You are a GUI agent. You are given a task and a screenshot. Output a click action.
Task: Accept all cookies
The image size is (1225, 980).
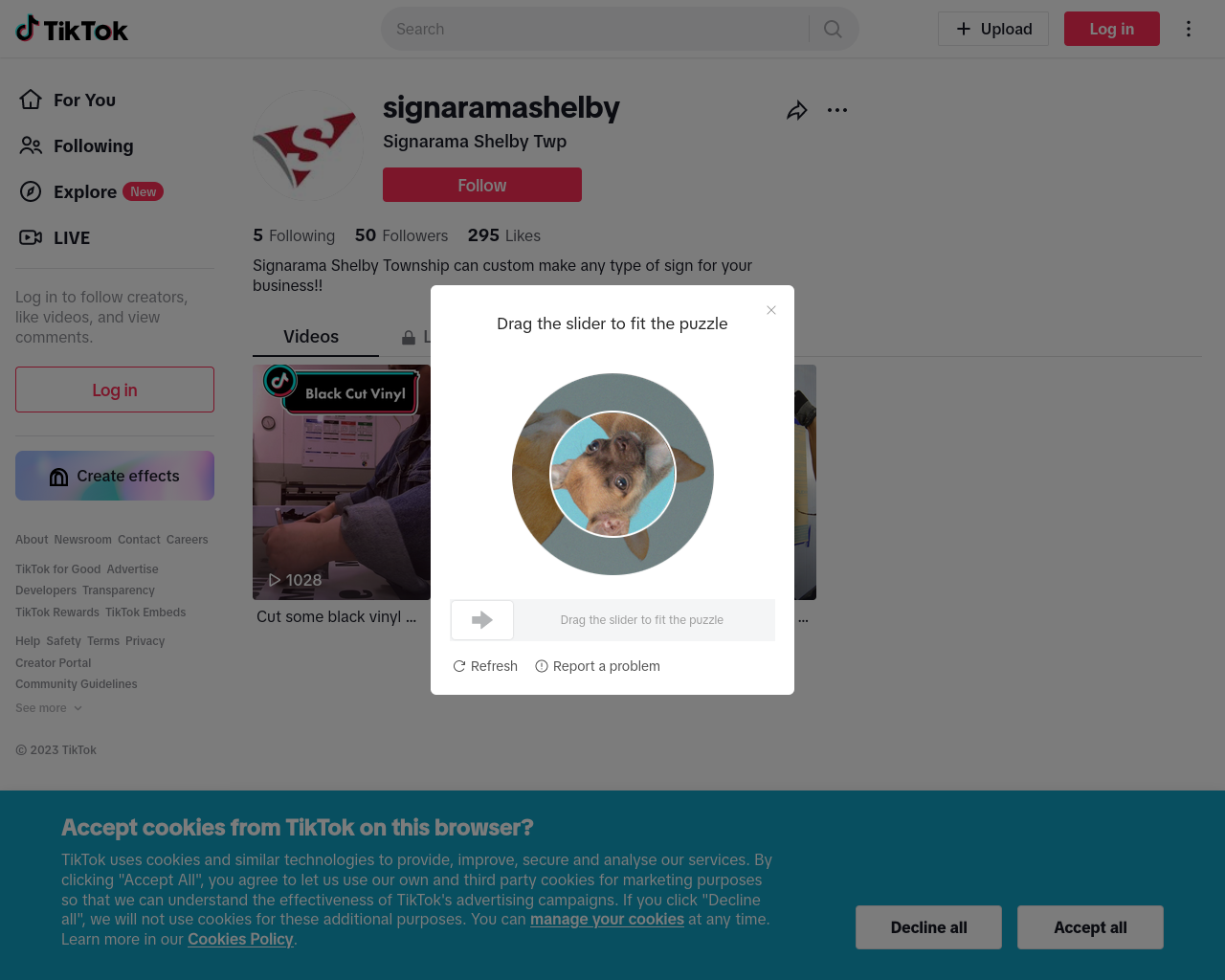1090,927
